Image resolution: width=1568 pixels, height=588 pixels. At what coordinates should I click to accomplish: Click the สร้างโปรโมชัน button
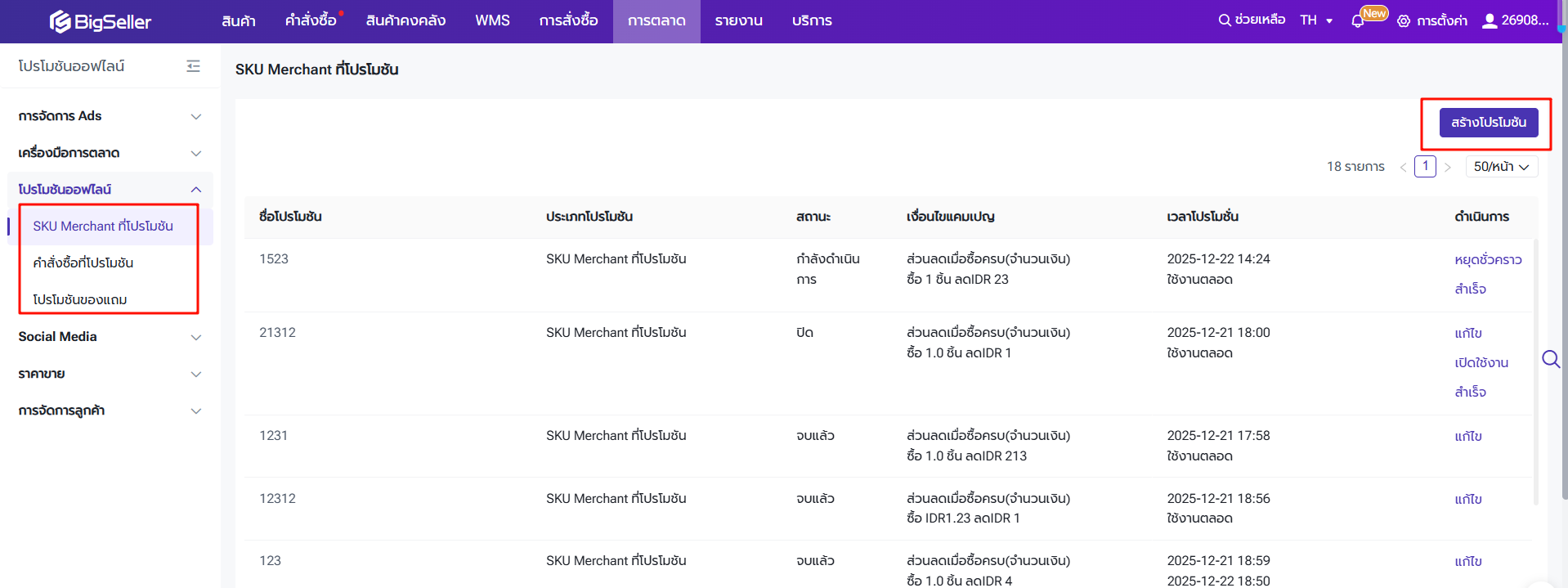pyautogui.click(x=1488, y=123)
